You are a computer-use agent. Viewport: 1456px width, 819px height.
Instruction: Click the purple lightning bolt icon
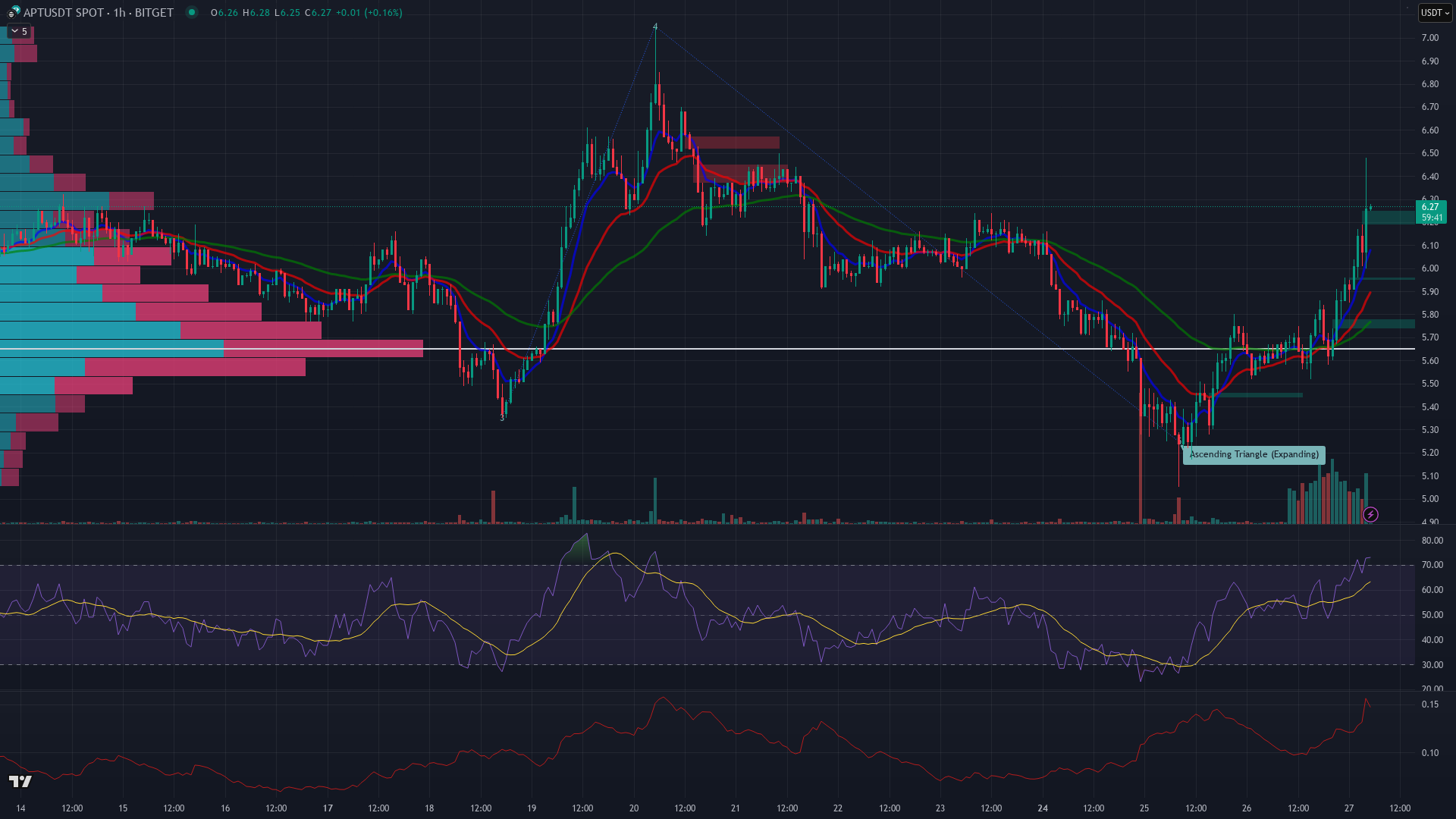(x=1370, y=515)
